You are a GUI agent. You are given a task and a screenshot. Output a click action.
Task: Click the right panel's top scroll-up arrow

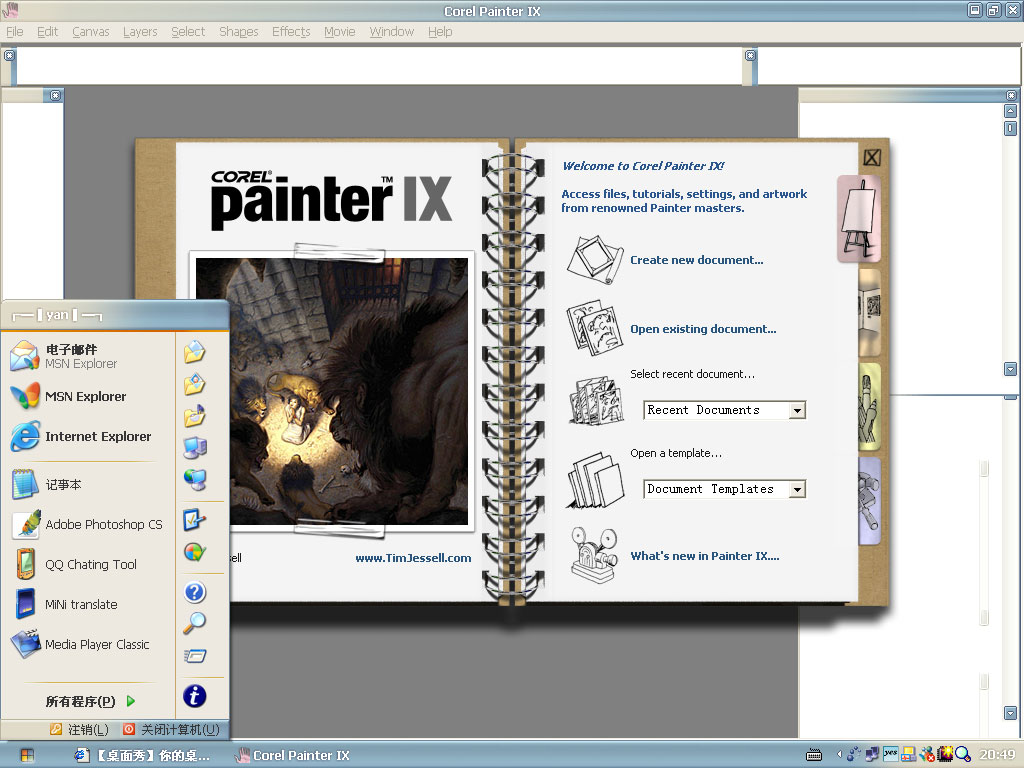1010,111
